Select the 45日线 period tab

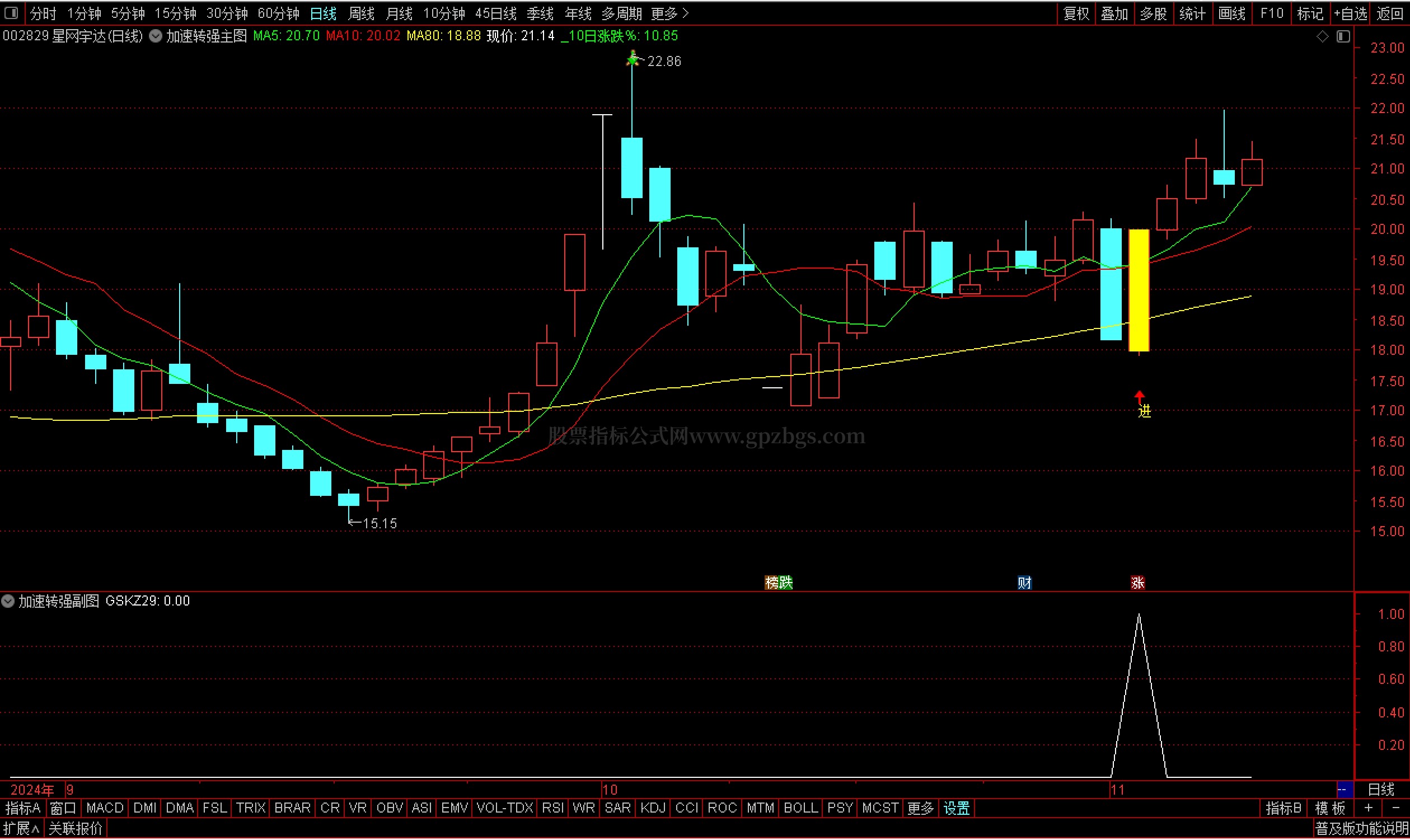(x=496, y=13)
